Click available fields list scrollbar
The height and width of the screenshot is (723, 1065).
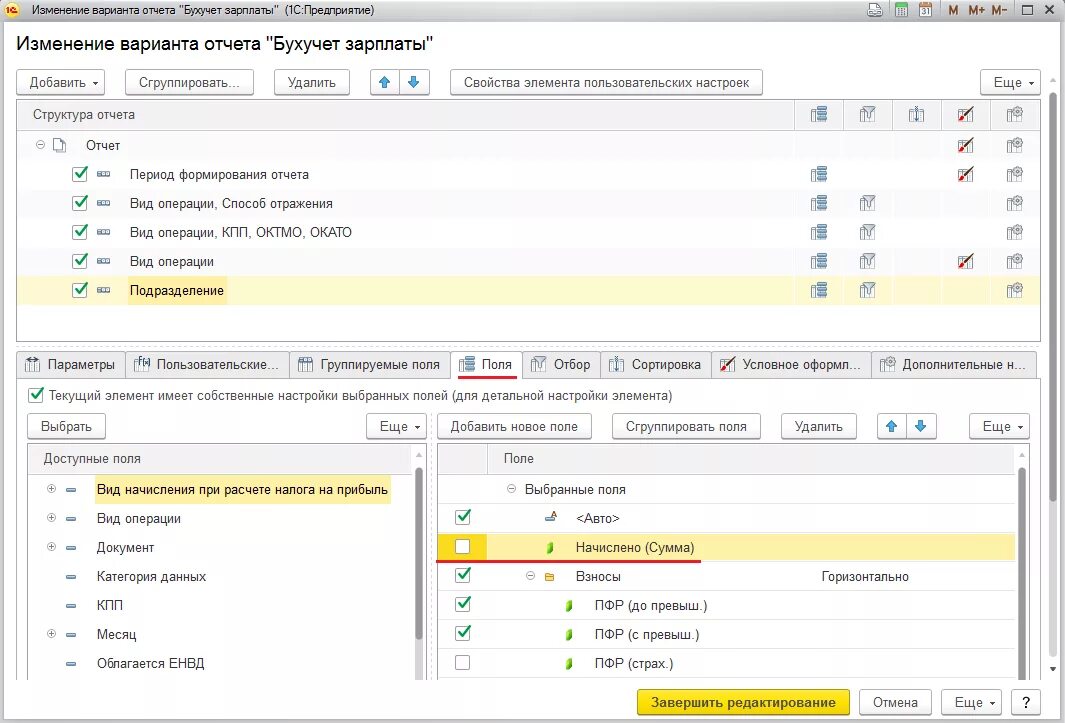click(x=419, y=554)
